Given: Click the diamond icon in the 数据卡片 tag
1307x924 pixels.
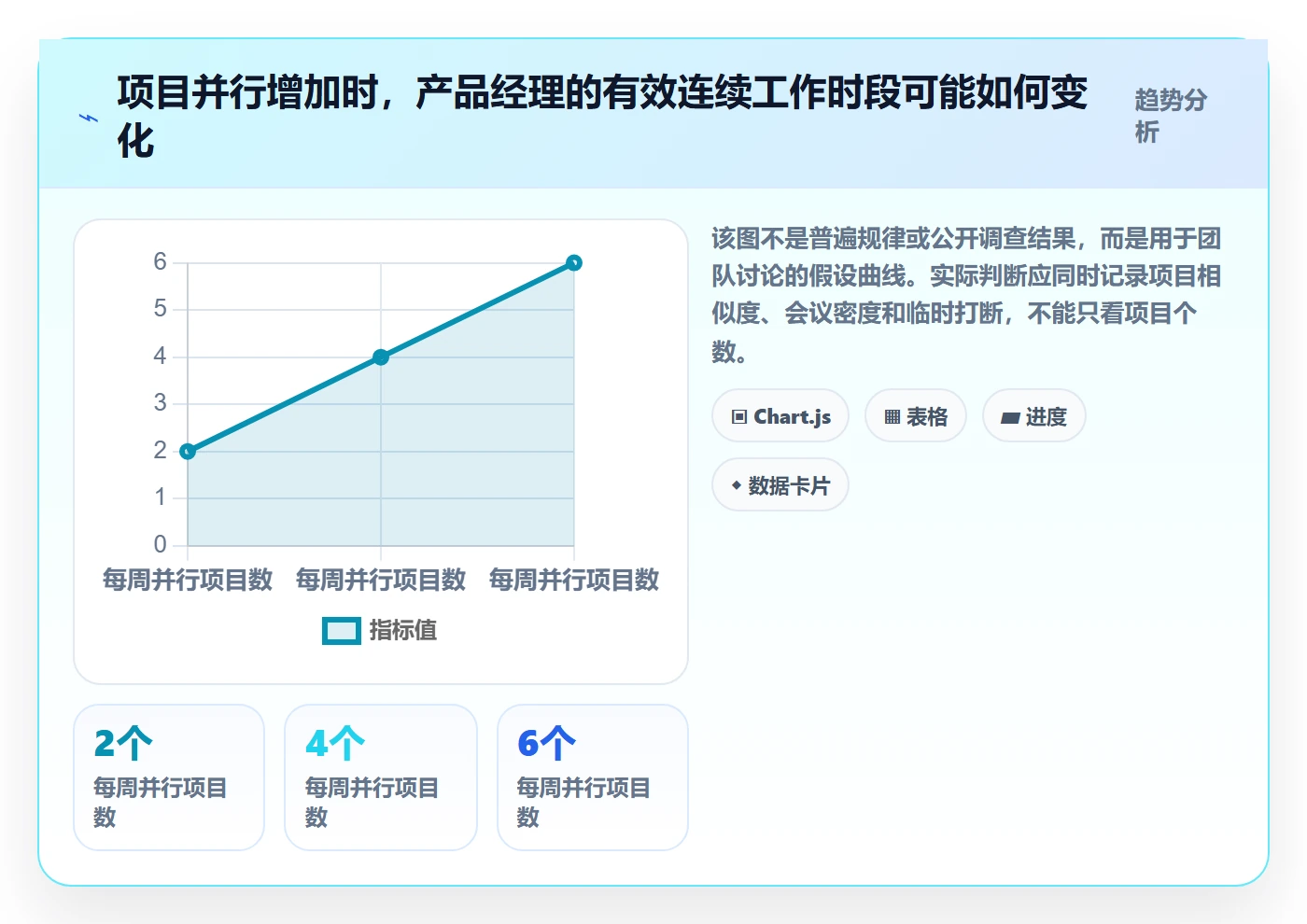Looking at the screenshot, I should [x=737, y=485].
